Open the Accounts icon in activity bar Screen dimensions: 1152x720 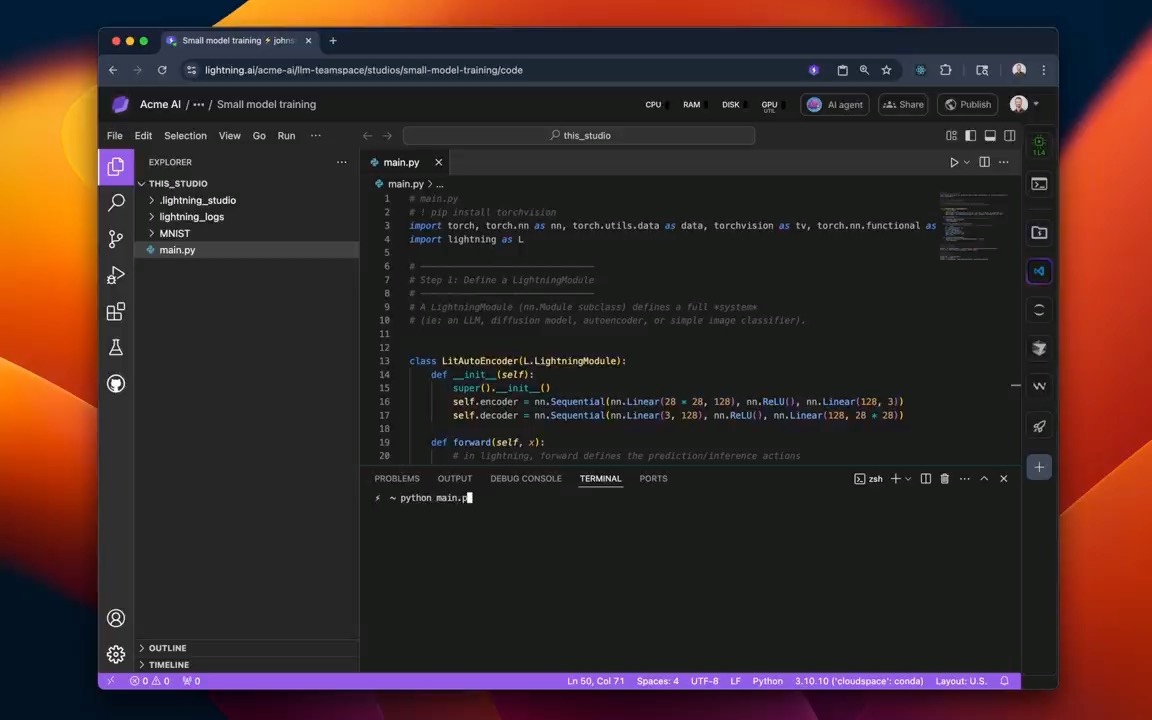[x=115, y=618]
